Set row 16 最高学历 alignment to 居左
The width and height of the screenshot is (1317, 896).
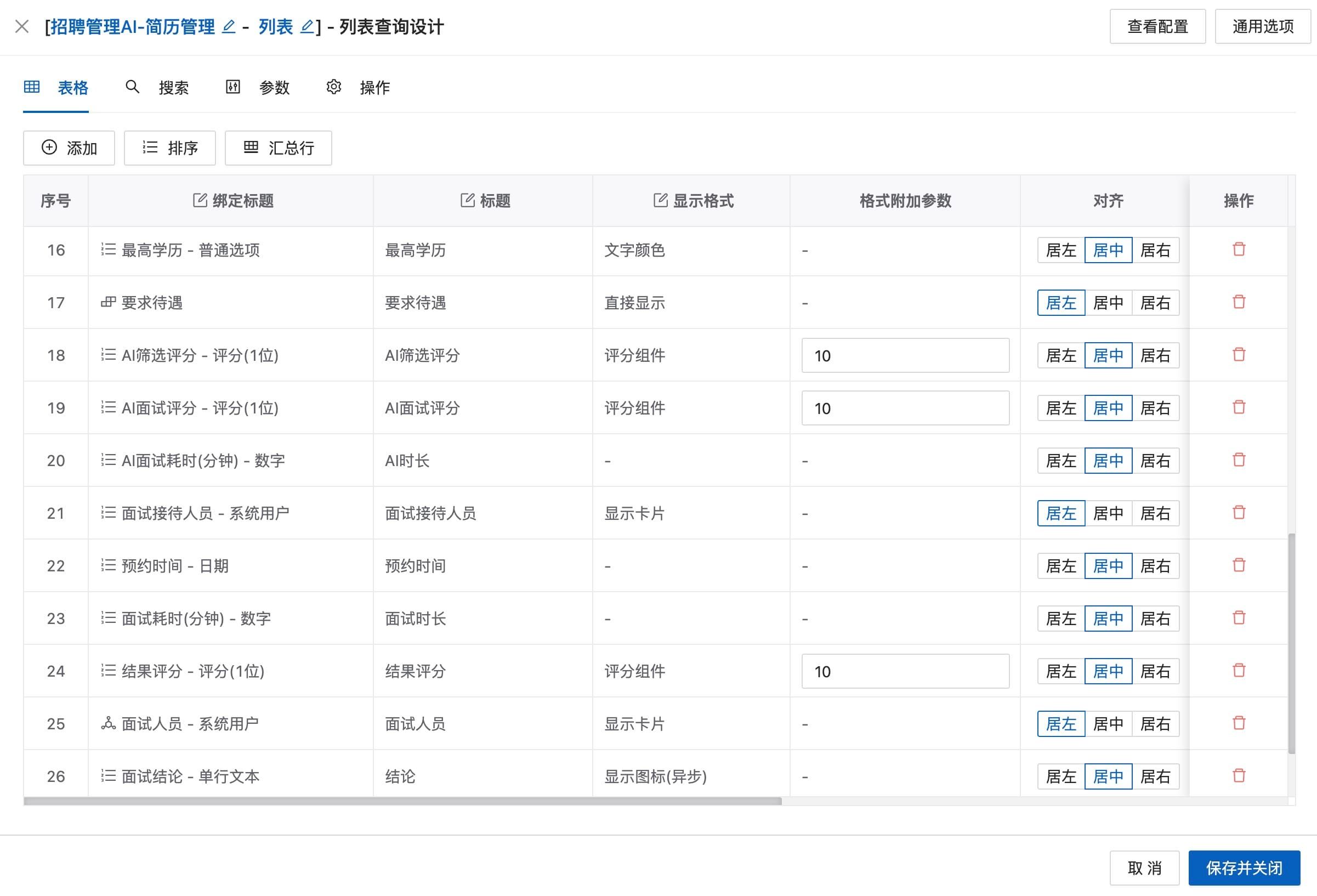click(1061, 250)
